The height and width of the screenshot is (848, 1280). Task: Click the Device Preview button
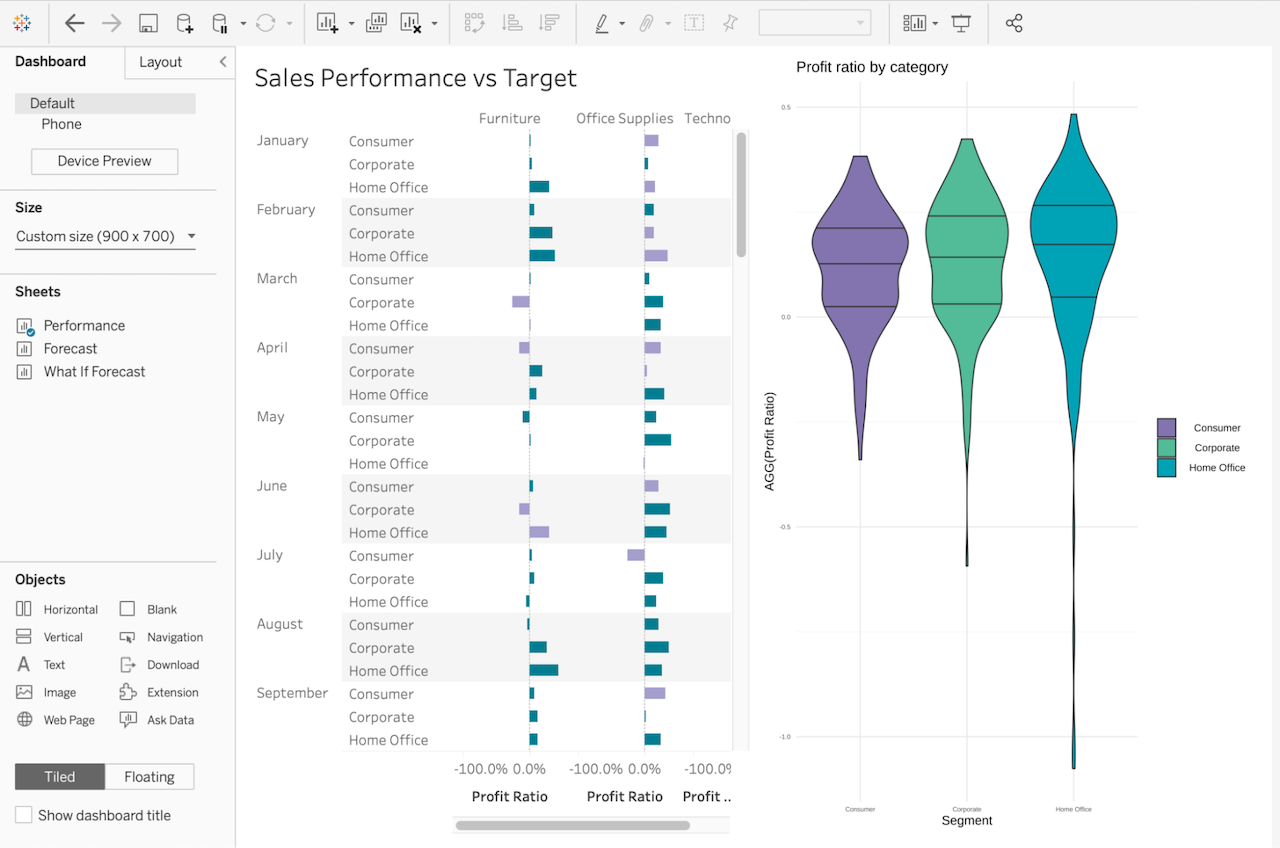point(104,161)
